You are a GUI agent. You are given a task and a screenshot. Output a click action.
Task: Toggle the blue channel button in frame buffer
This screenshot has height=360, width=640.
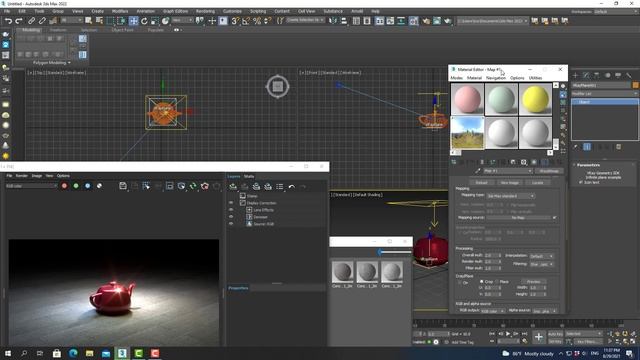click(x=88, y=186)
